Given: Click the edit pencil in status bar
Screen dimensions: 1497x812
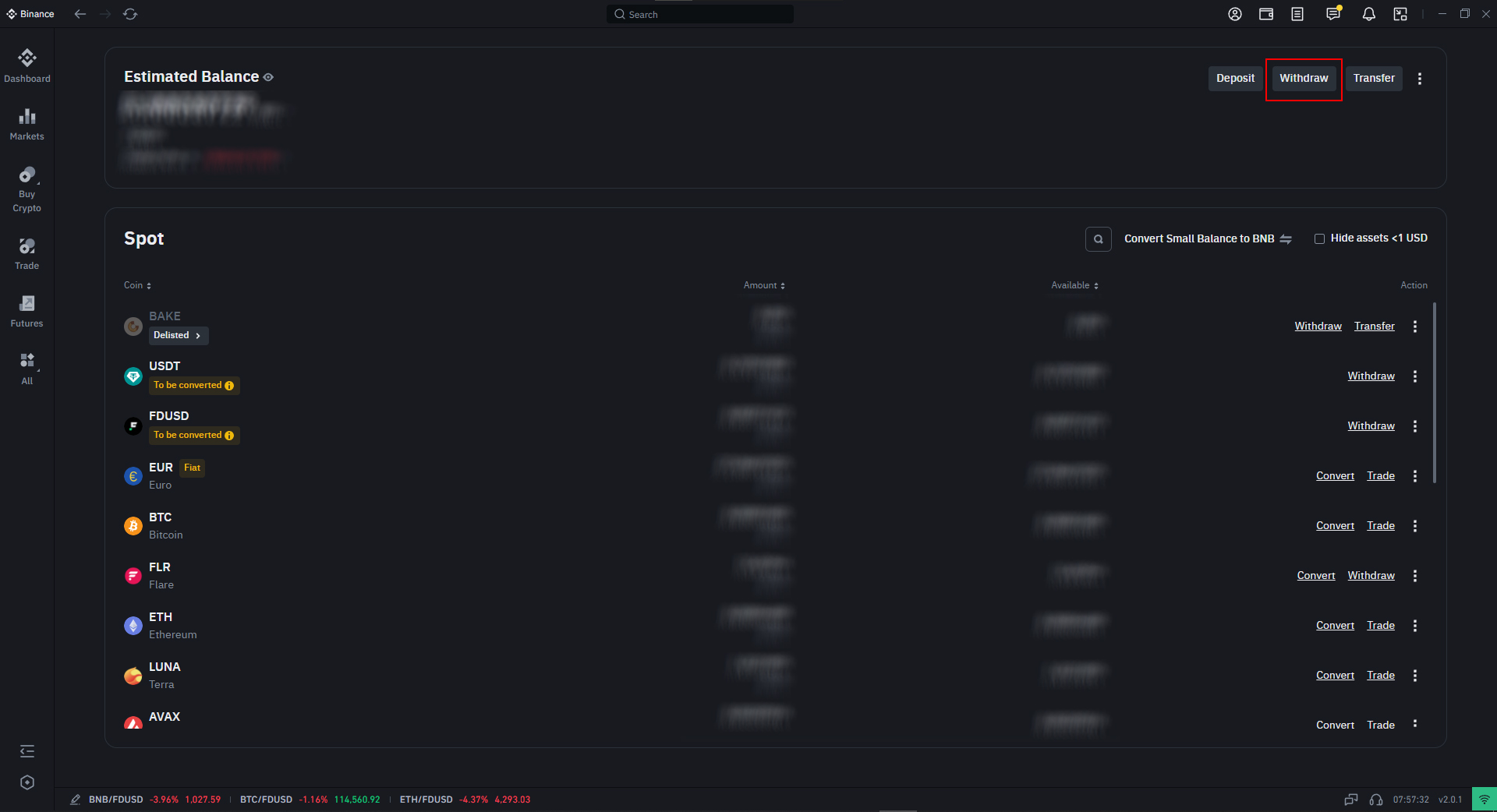Looking at the screenshot, I should (76, 800).
